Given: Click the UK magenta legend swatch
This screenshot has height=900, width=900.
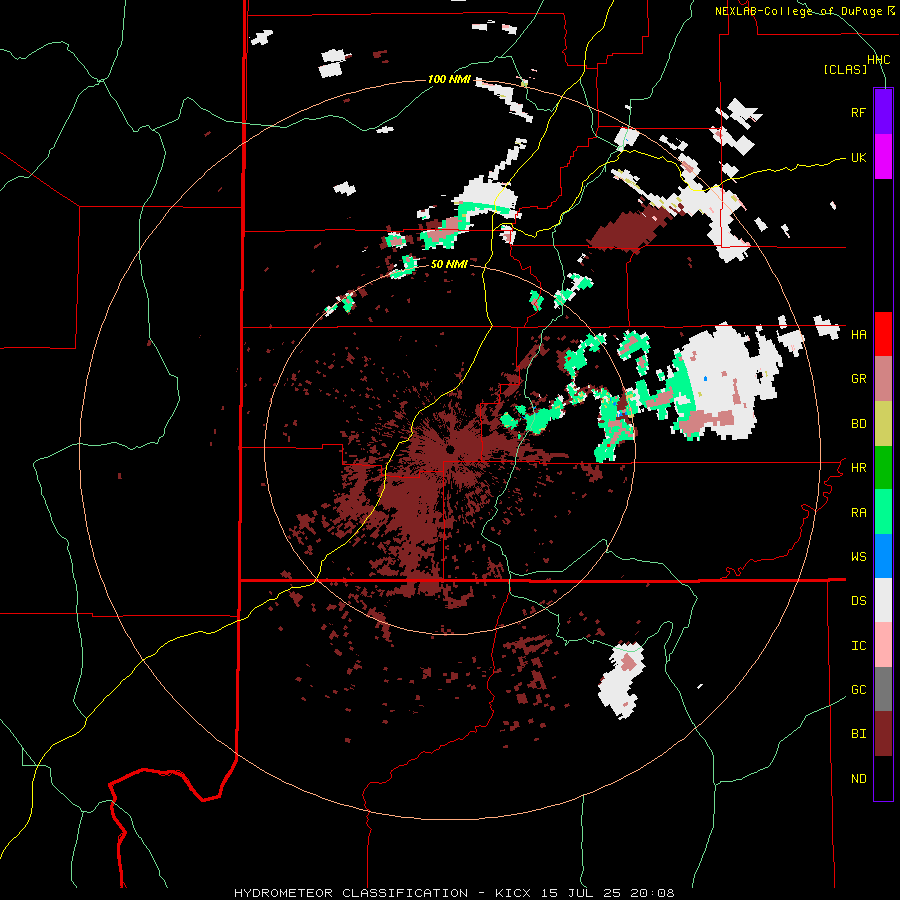Looking at the screenshot, I should click(x=883, y=157).
